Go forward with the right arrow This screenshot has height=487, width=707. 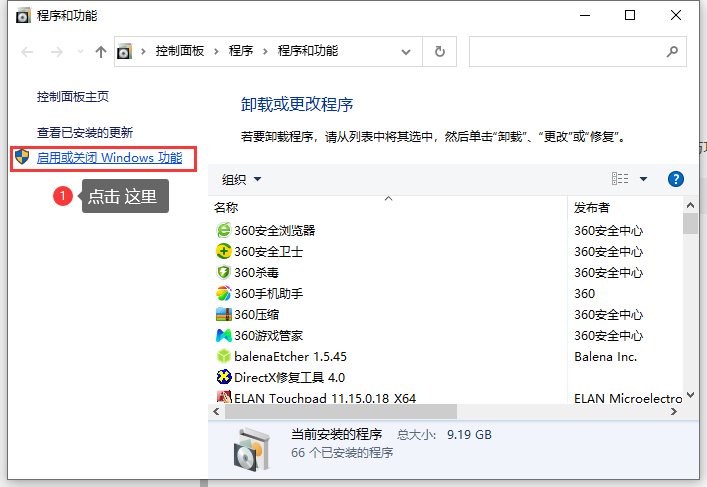pos(57,52)
